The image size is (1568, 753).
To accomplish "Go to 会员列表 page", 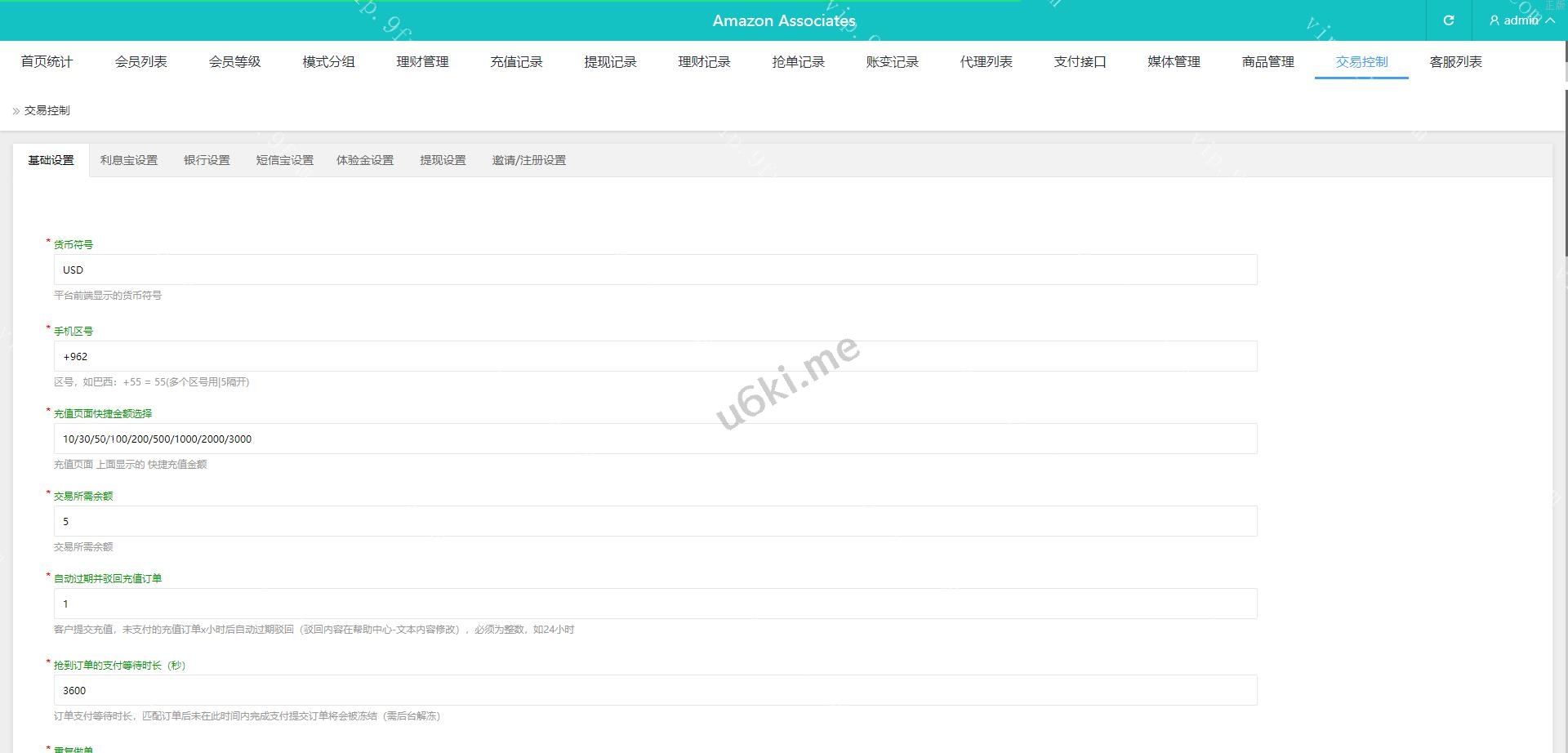I will tap(140, 62).
